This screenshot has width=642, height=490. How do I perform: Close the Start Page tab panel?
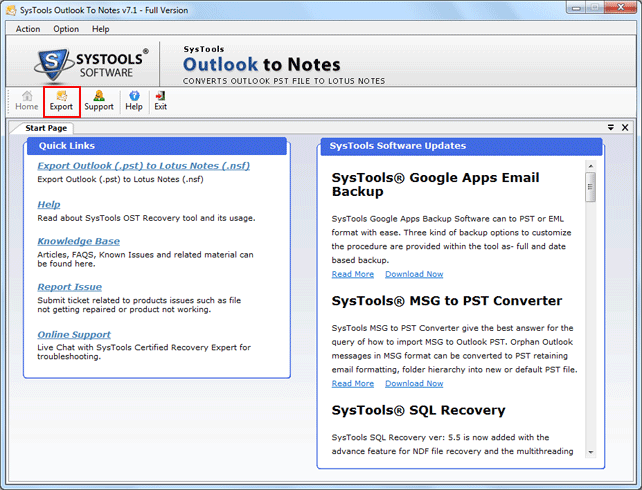point(625,128)
